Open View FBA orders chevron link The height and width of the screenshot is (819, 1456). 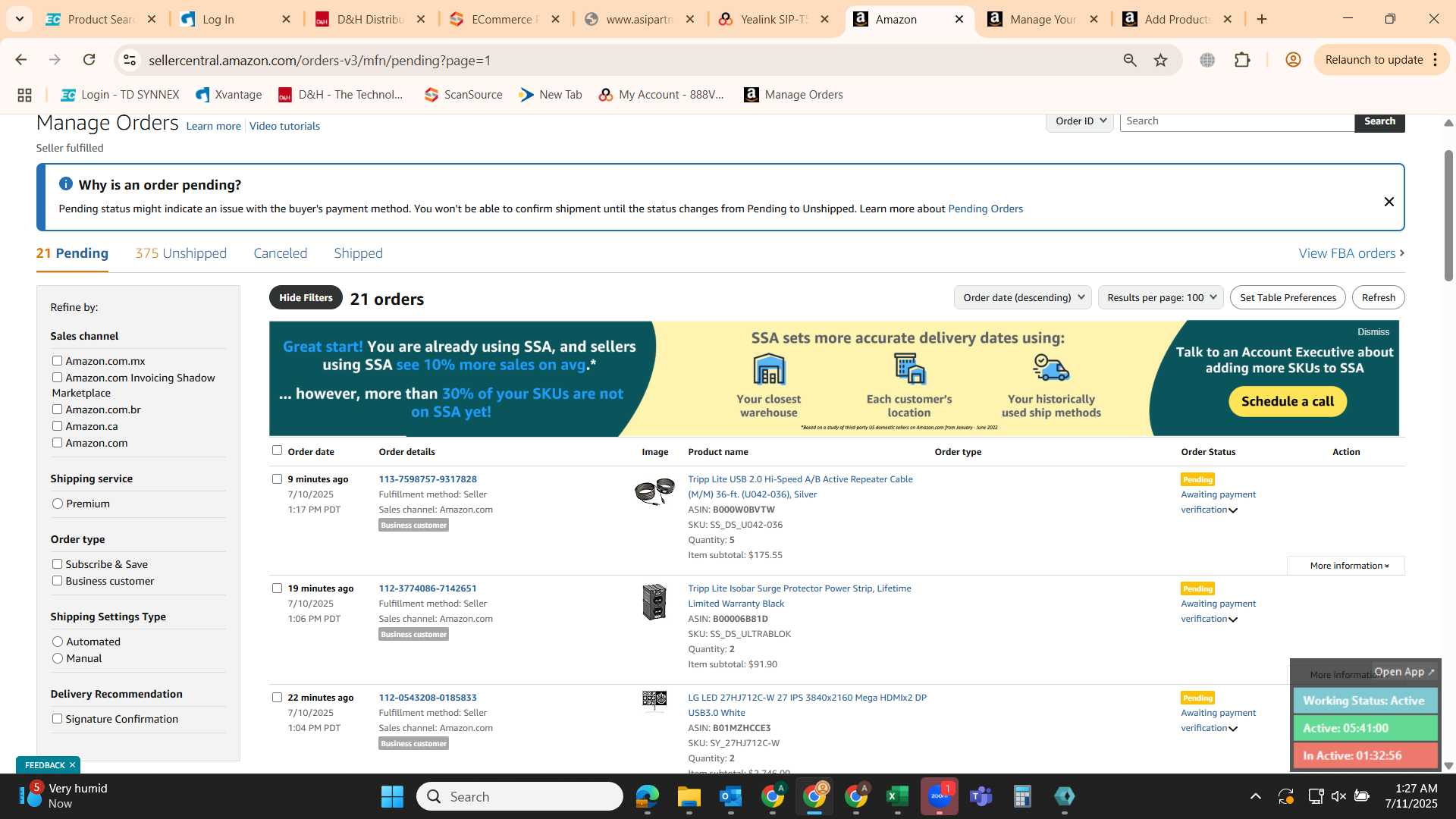click(x=1351, y=253)
